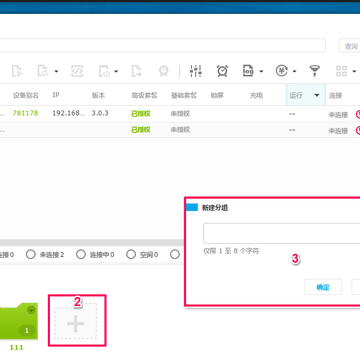Expand dropdown arrow next to yen icon

(294, 71)
